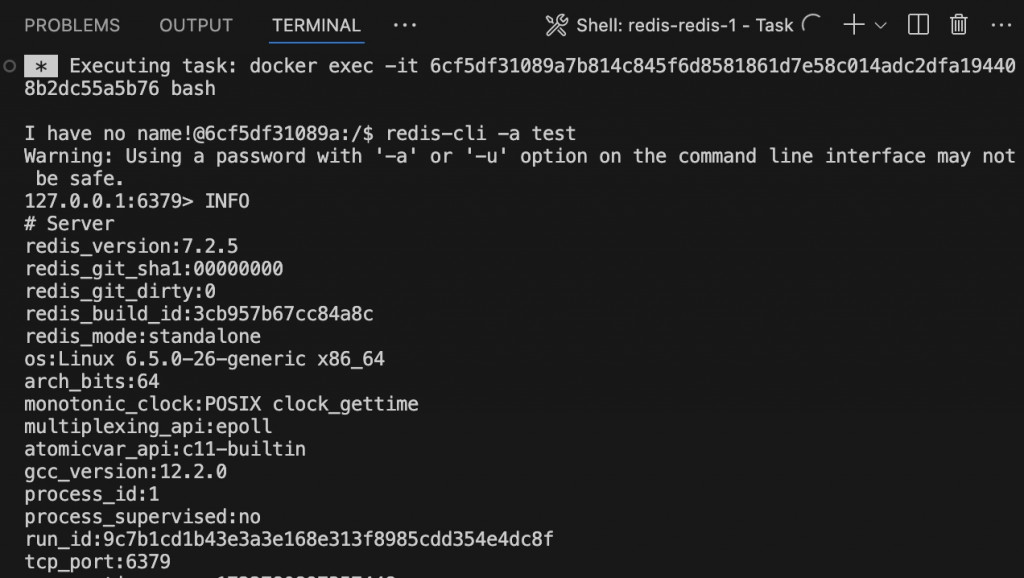This screenshot has width=1024, height=578.
Task: Click the redis-cli -a test command
Action: pos(480,133)
